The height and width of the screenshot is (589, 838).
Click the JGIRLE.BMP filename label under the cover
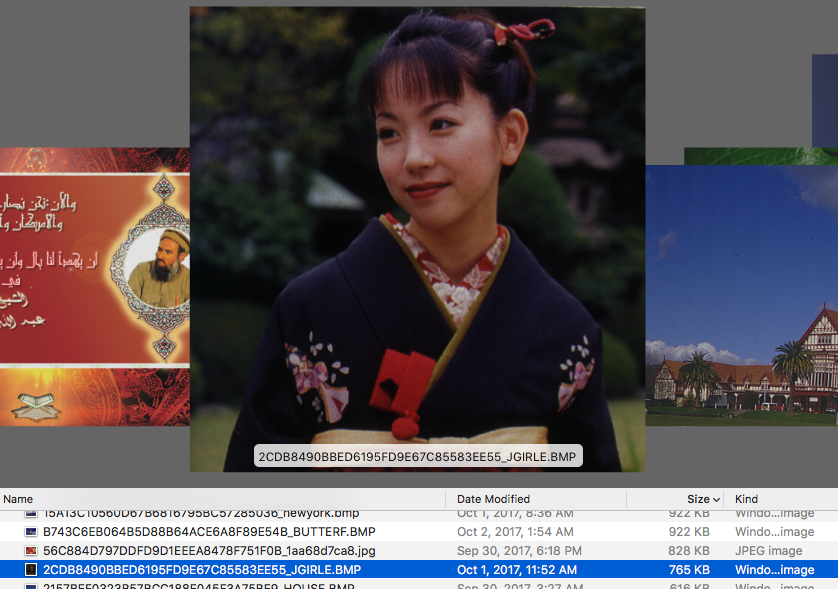coord(417,457)
